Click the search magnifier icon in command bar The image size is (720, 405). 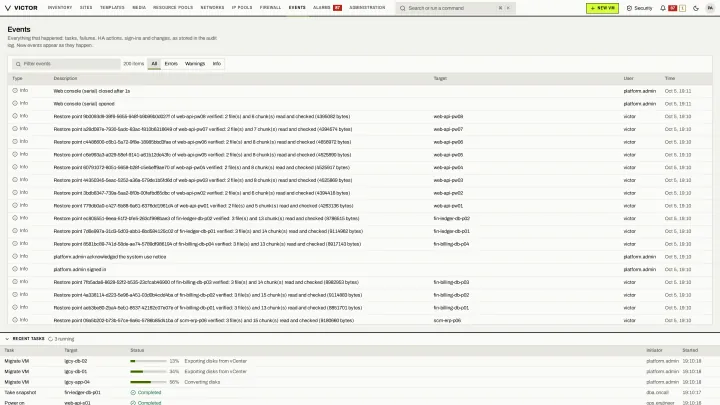(403, 8)
